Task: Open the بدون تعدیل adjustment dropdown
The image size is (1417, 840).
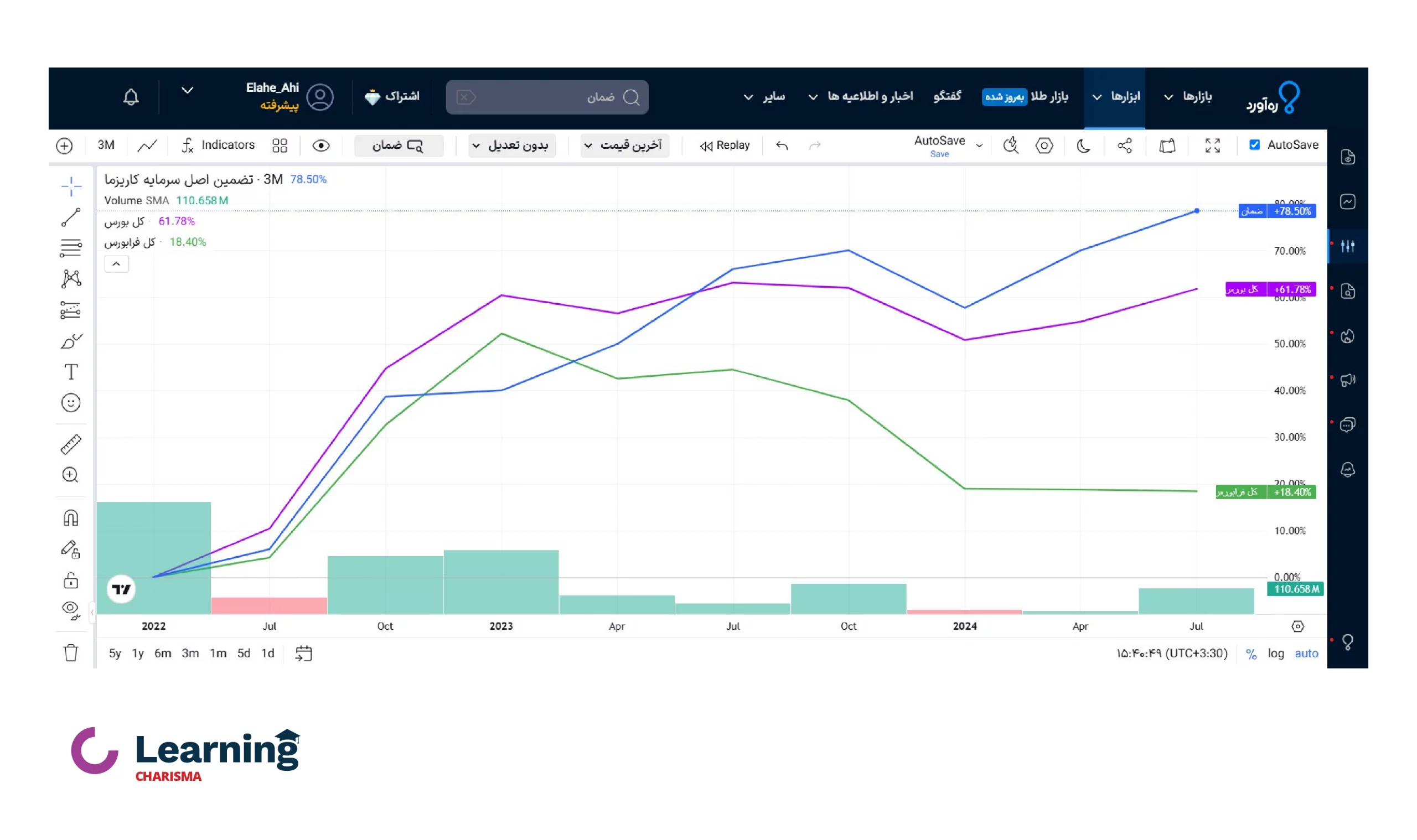Action: [511, 146]
